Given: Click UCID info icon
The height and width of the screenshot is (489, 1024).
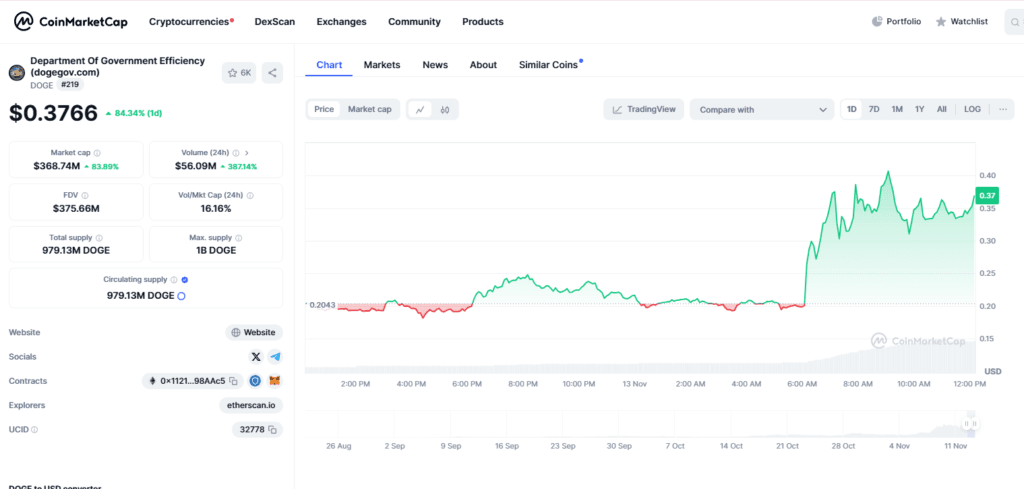Looking at the screenshot, I should [34, 430].
